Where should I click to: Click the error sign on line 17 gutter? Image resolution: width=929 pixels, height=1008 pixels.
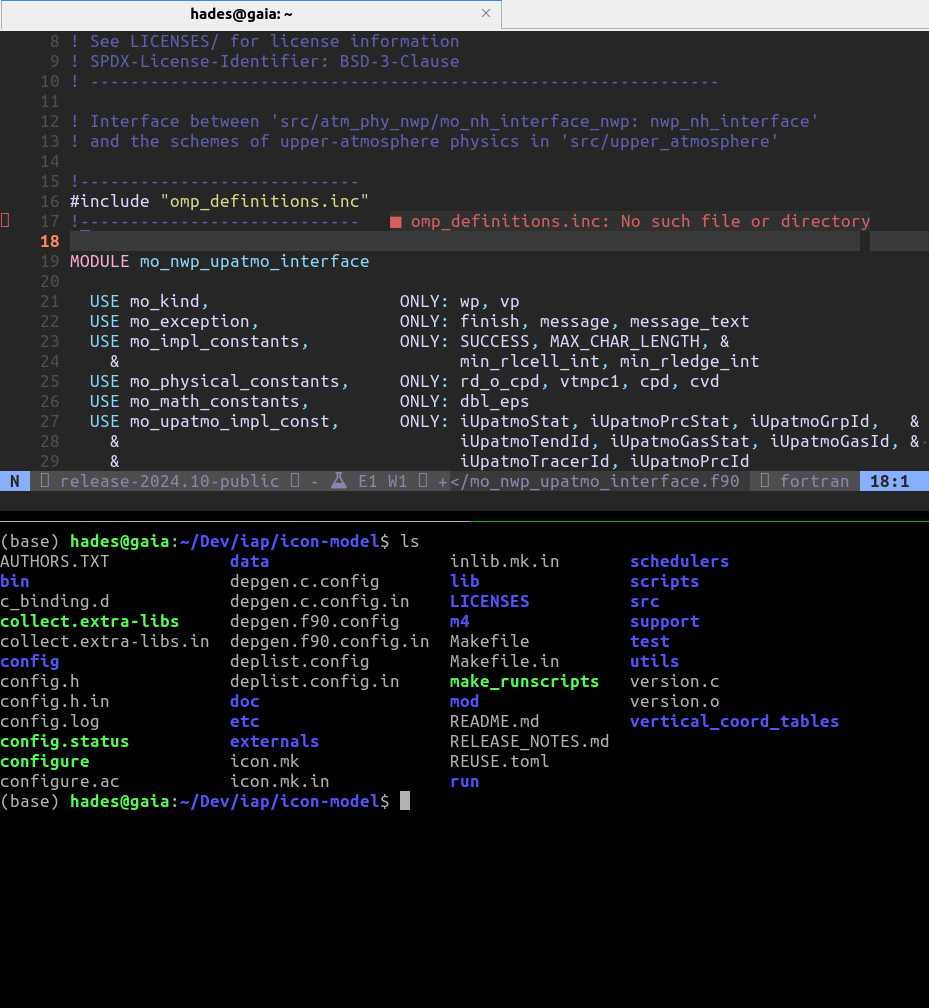pos(5,221)
